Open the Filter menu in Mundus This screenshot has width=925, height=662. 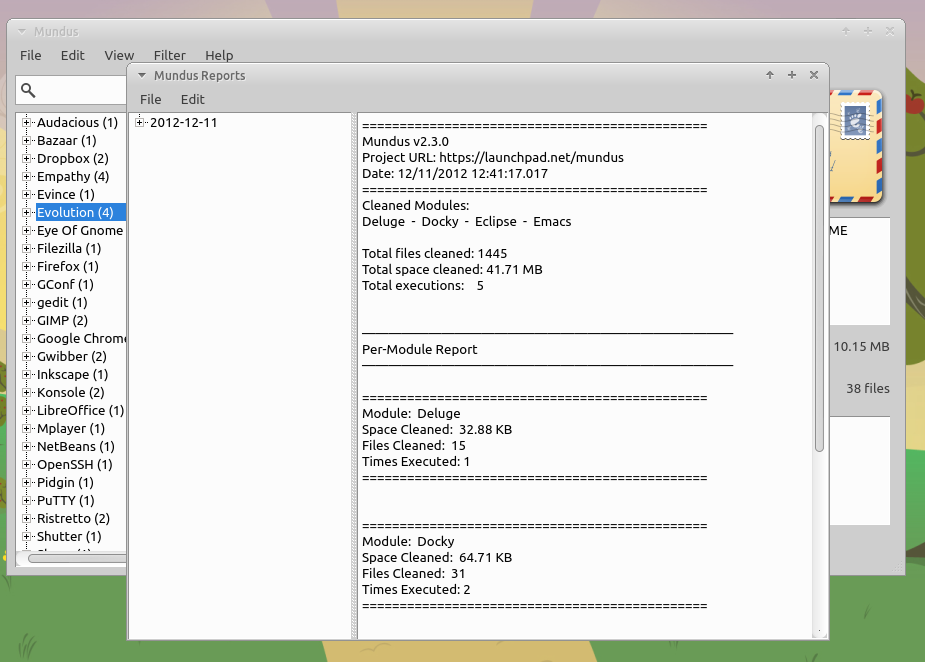[x=169, y=55]
